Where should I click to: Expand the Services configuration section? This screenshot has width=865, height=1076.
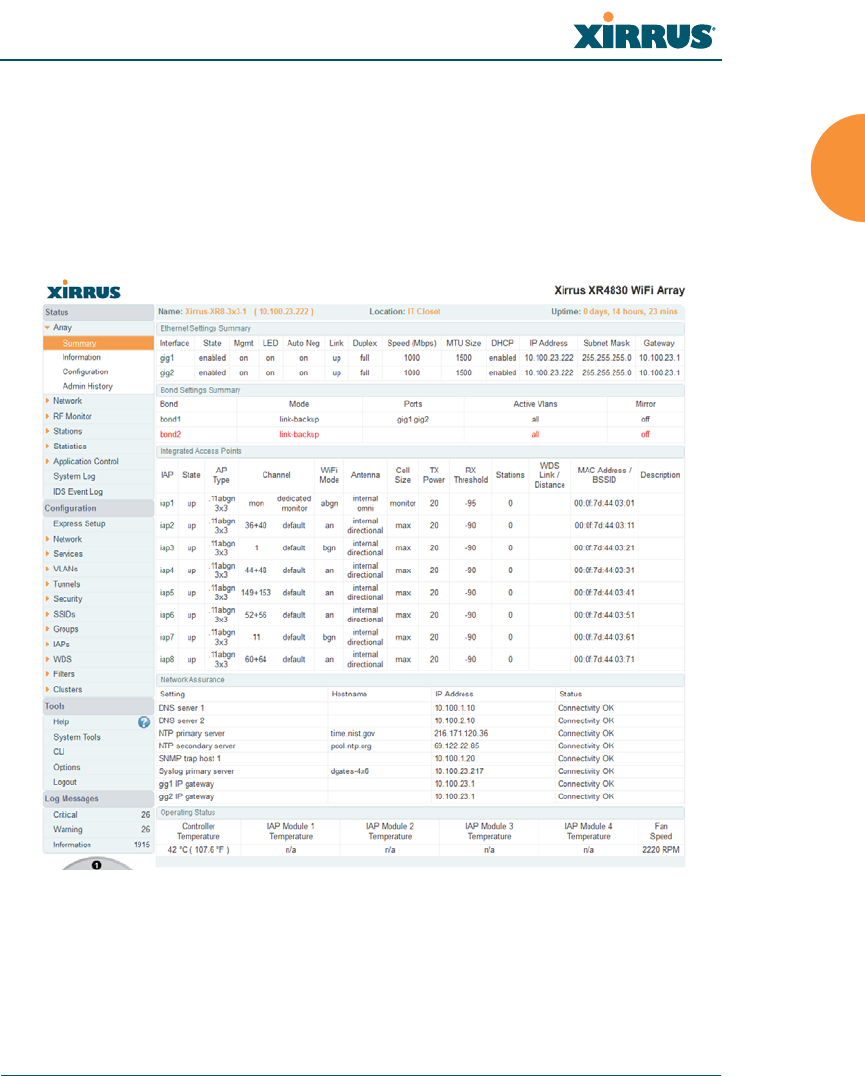coord(47,554)
